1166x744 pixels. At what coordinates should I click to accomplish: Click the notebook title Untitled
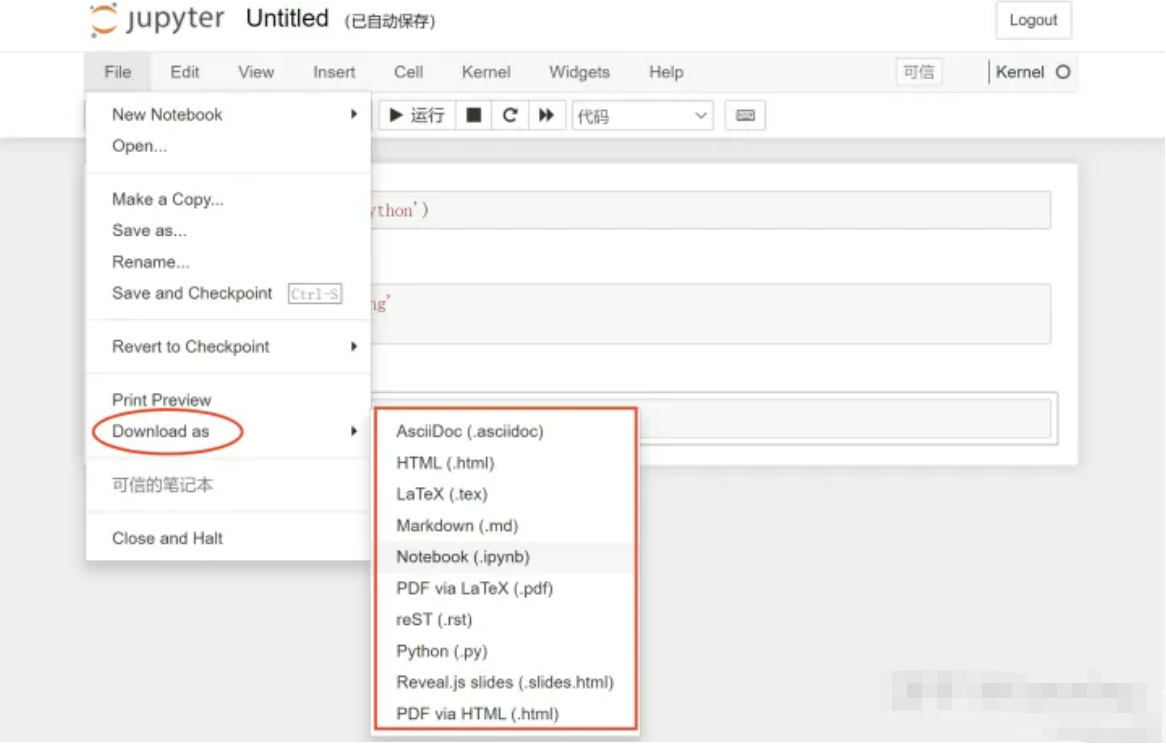(x=287, y=19)
